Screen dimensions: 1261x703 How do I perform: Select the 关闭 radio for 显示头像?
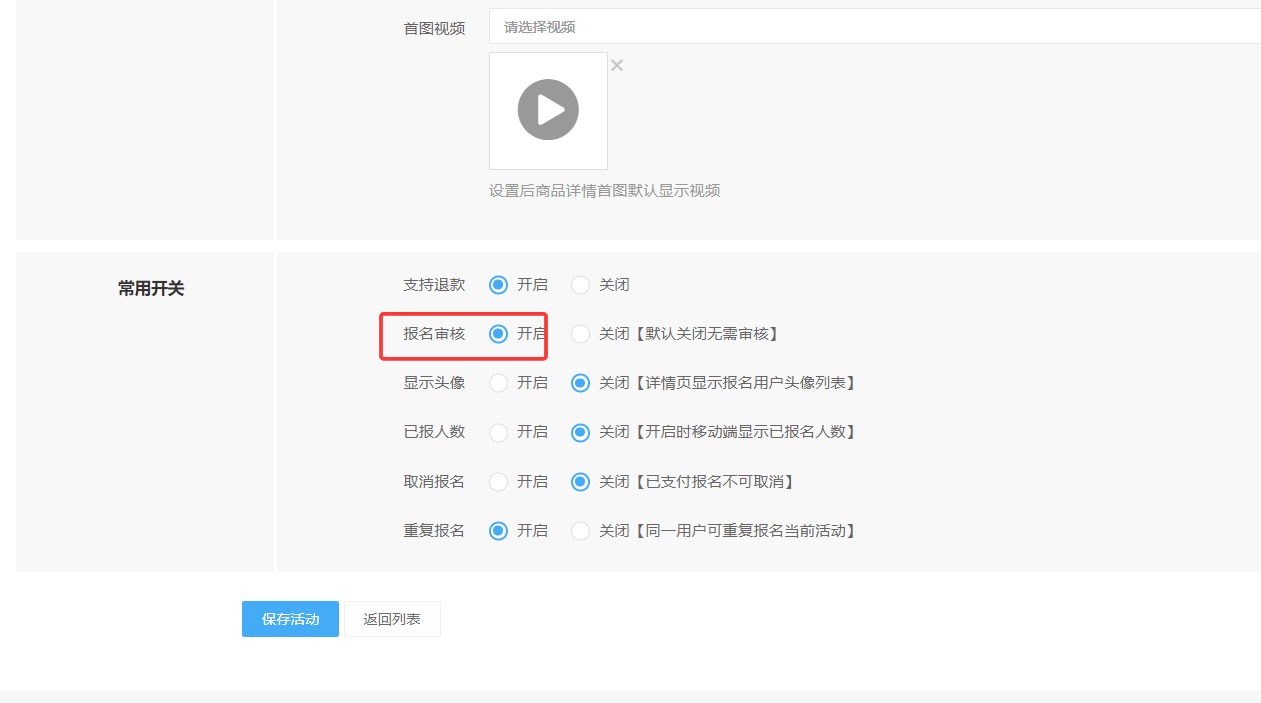click(580, 383)
